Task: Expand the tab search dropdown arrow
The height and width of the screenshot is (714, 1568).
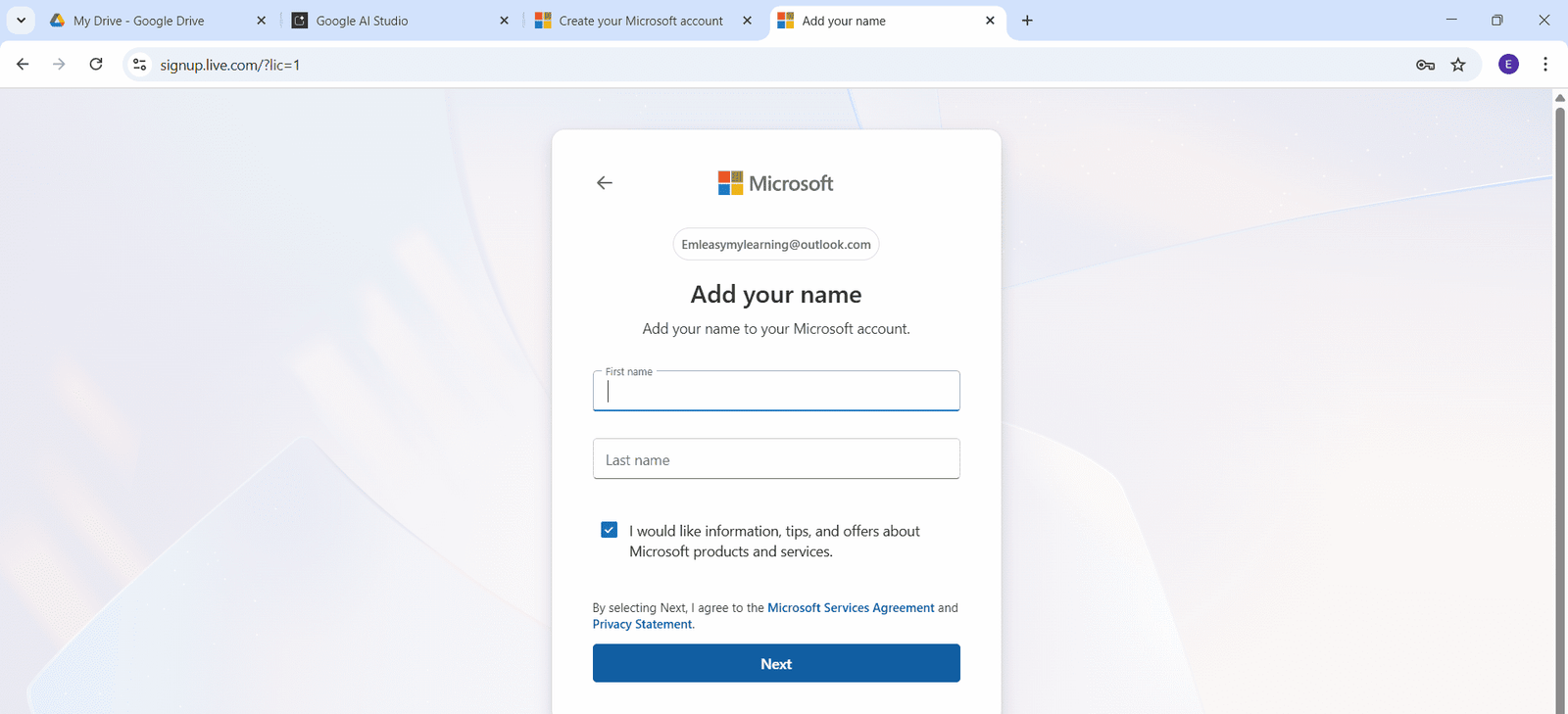Action: pos(21,21)
